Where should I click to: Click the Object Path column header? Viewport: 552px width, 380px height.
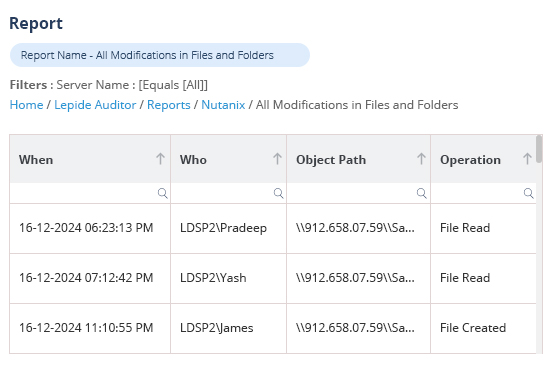pyautogui.click(x=358, y=159)
